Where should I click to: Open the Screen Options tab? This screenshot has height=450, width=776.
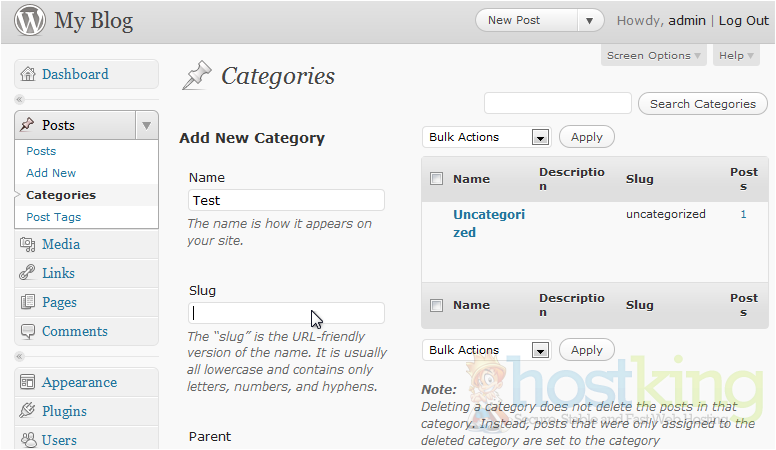pyautogui.click(x=655, y=56)
